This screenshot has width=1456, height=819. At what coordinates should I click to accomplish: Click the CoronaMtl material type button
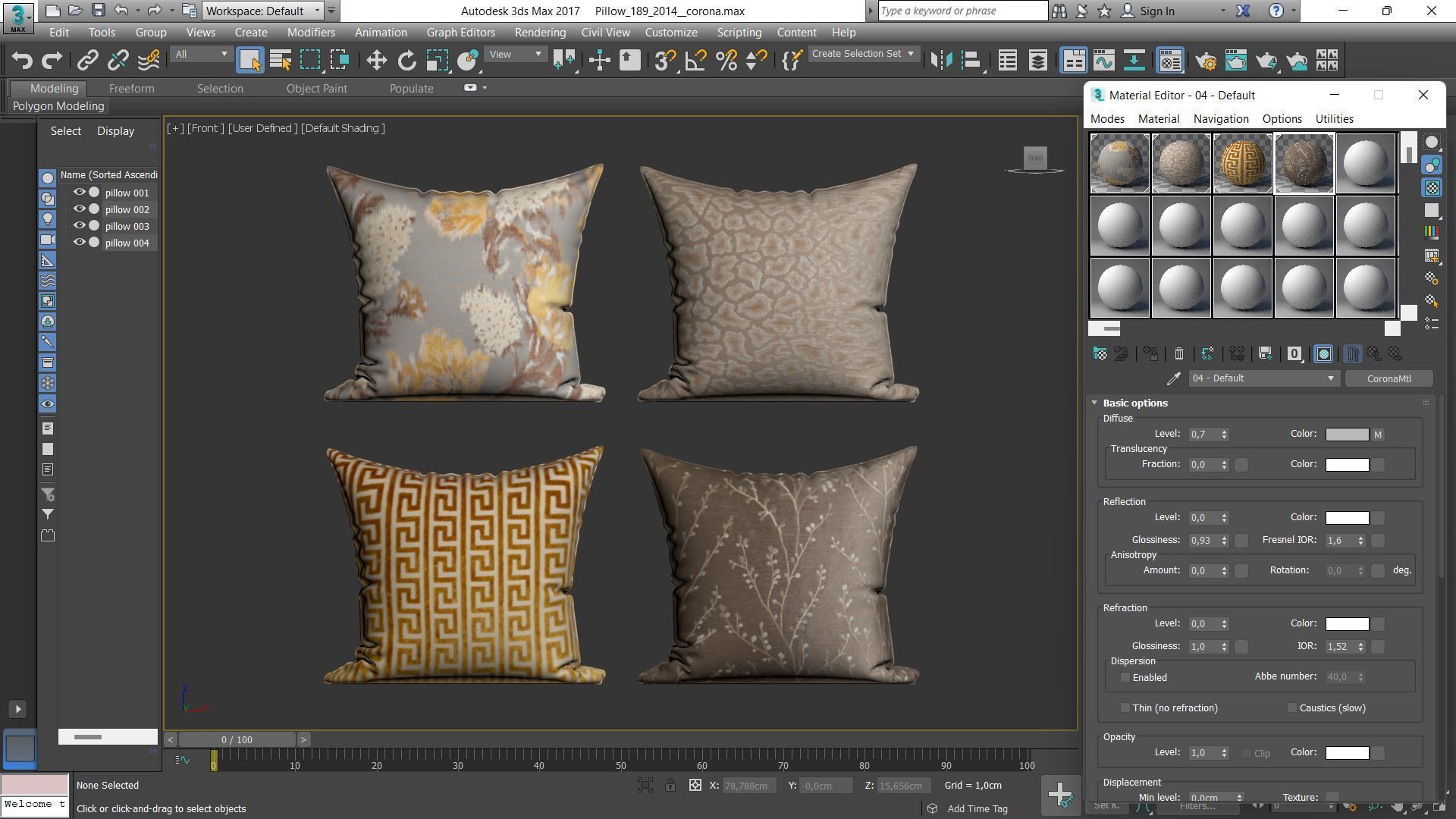tap(1389, 378)
